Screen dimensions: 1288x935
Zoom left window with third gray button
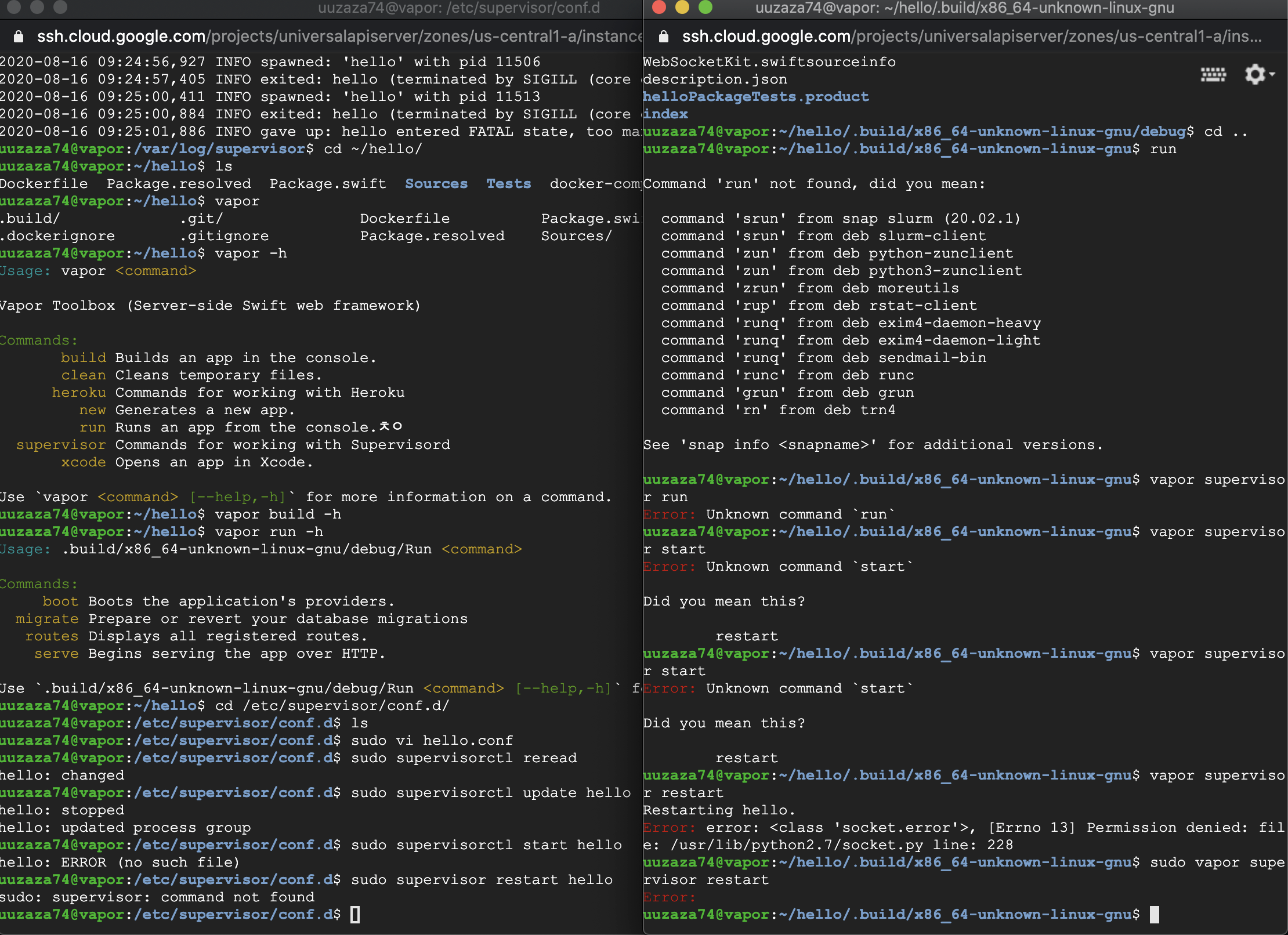tap(60, 7)
